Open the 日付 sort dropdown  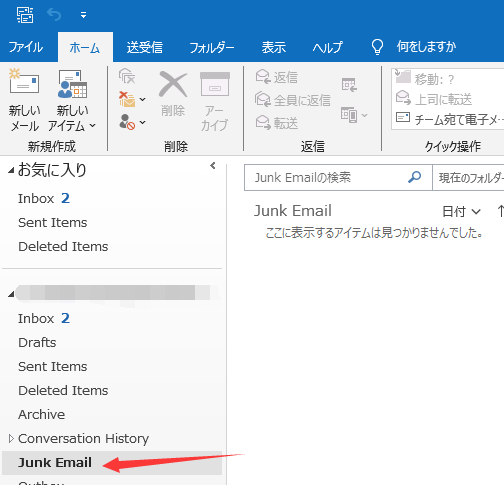461,211
